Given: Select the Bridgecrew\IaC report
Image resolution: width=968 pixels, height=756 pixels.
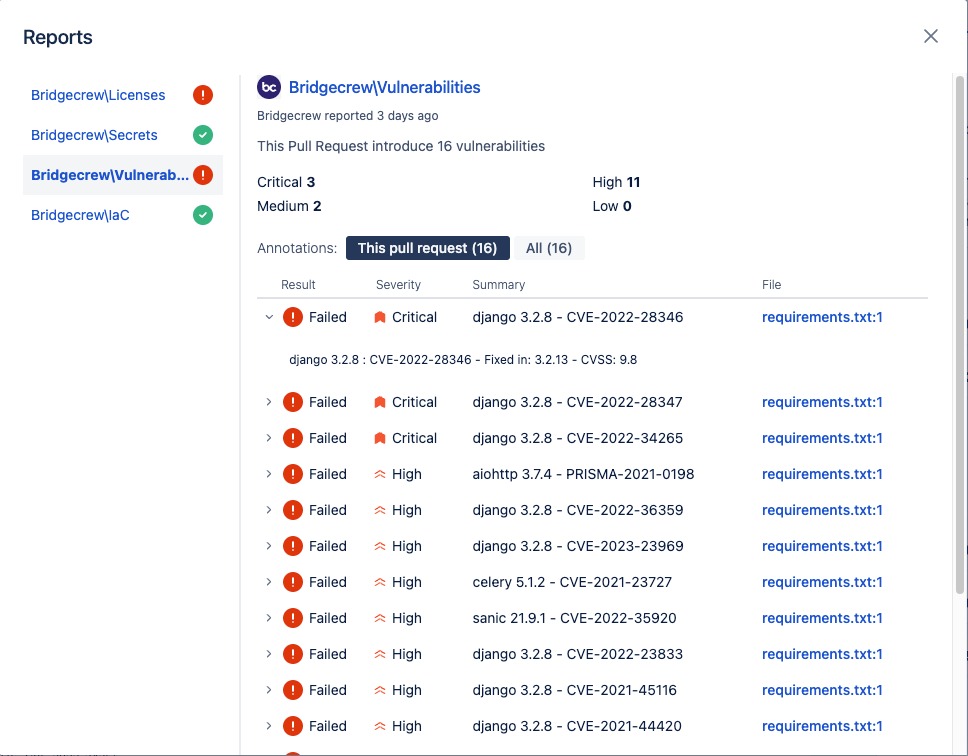Looking at the screenshot, I should 80,215.
